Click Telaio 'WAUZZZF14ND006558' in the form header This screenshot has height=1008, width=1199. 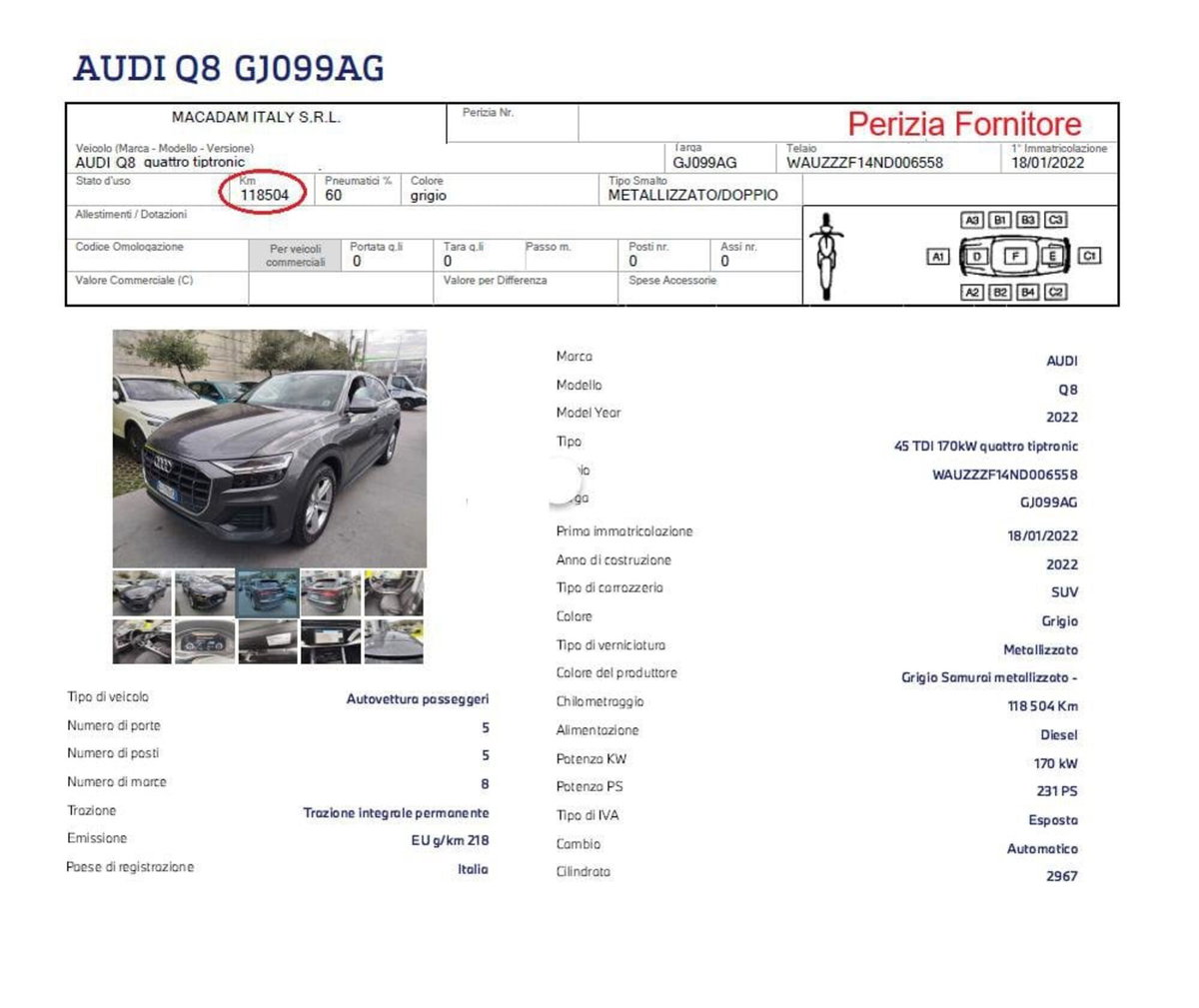coord(864,163)
